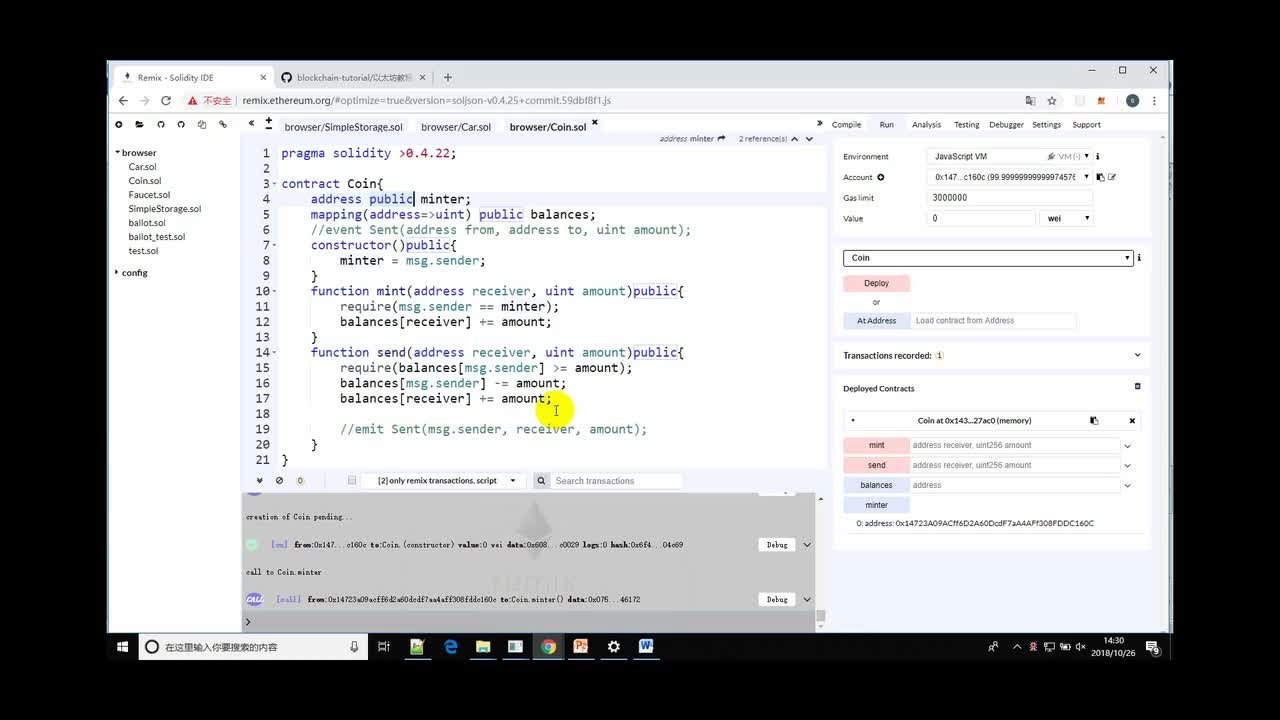Debug the Coin.minter call
The height and width of the screenshot is (720, 1280).
[777, 600]
